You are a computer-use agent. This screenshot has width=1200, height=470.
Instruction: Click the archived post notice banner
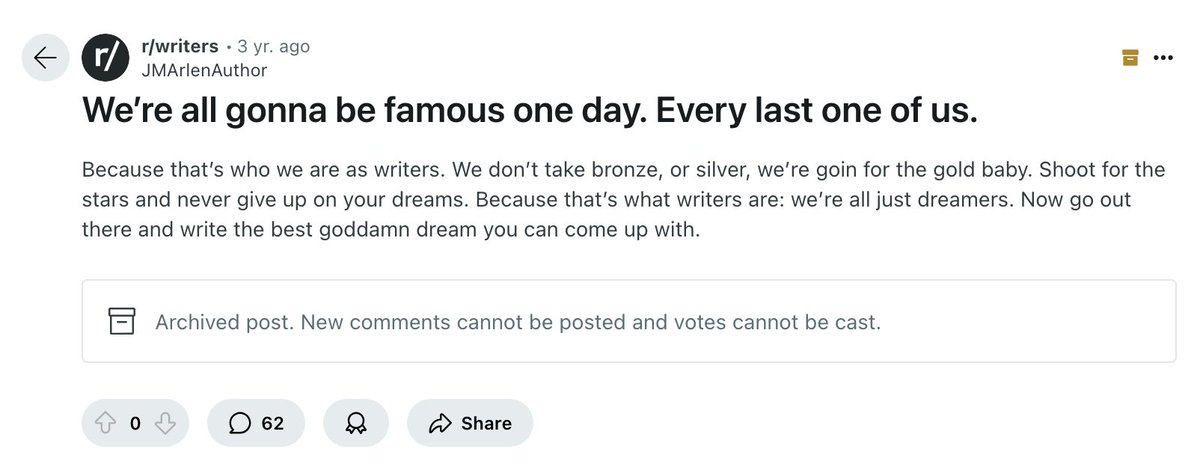[x=629, y=321]
